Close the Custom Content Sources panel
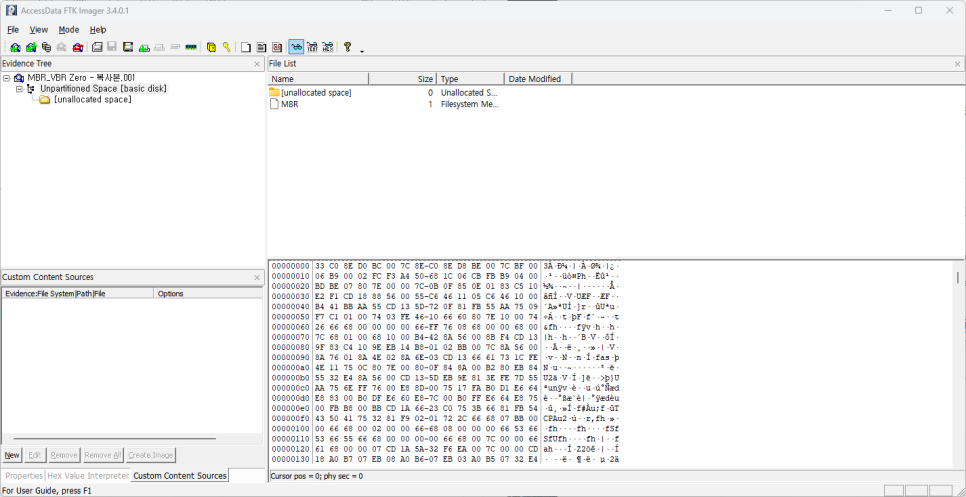This screenshot has width=966, height=497. click(257, 278)
